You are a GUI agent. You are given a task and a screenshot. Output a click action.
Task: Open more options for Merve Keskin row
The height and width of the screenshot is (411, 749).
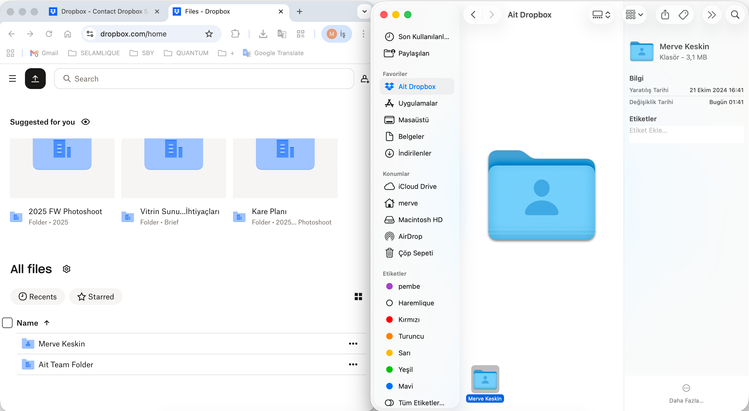pyautogui.click(x=353, y=344)
